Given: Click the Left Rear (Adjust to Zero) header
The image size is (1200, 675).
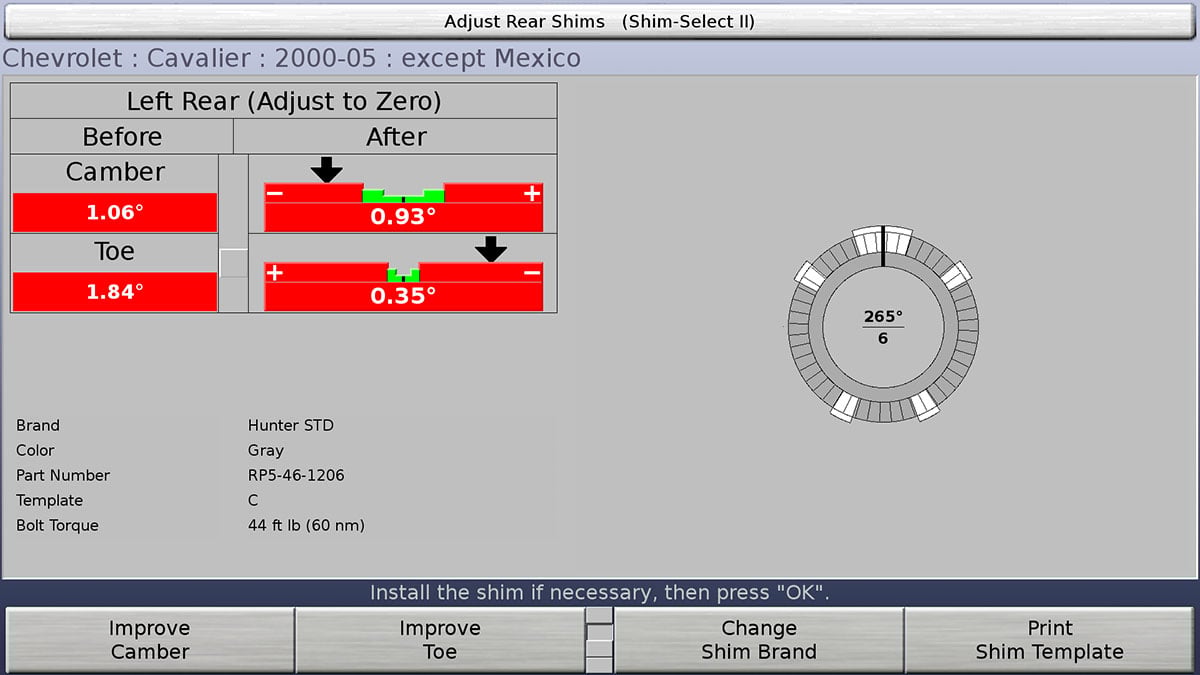Looking at the screenshot, I should (x=283, y=101).
